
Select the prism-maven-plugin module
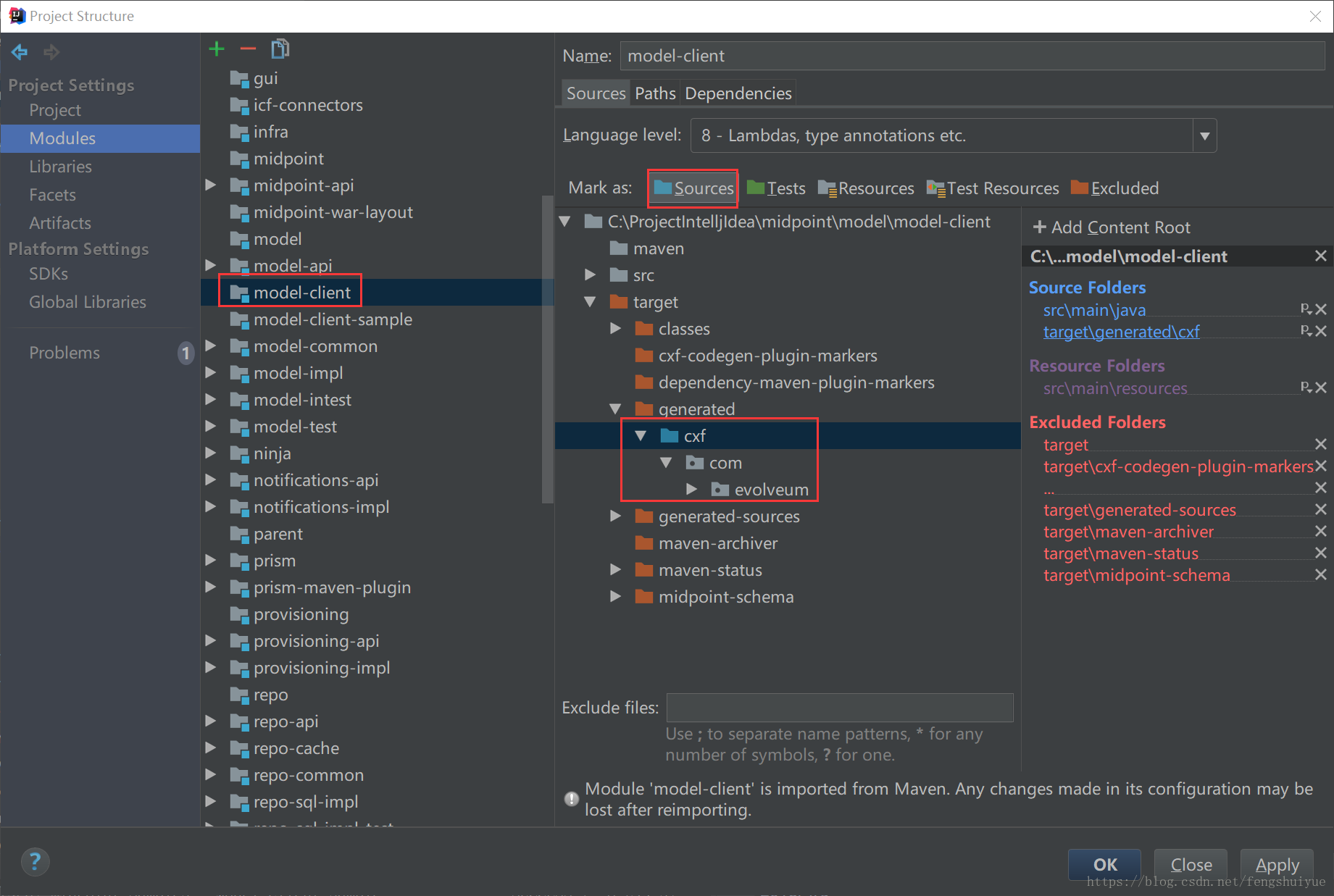(x=332, y=587)
